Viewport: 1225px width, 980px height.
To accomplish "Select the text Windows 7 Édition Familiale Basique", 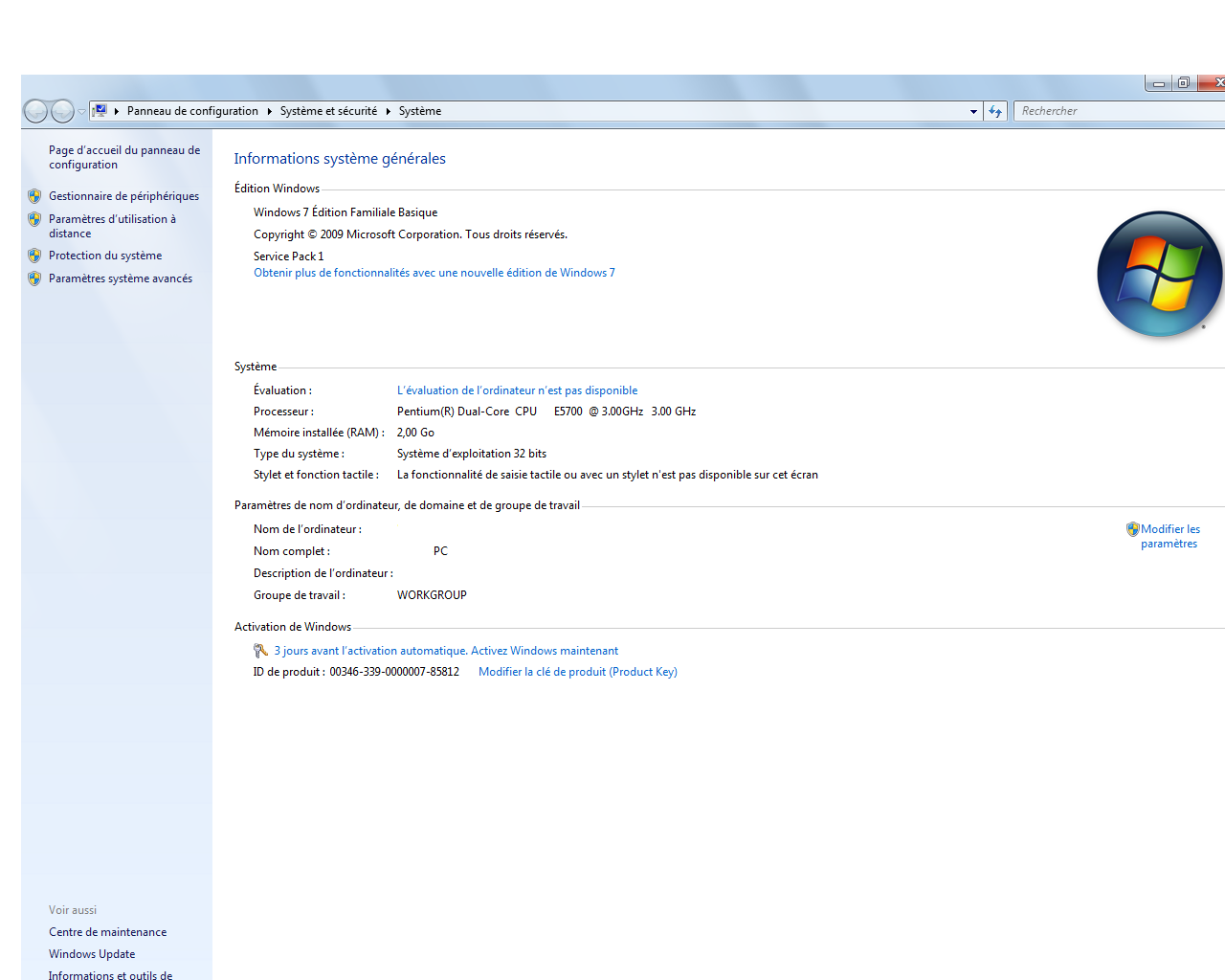I will (345, 212).
